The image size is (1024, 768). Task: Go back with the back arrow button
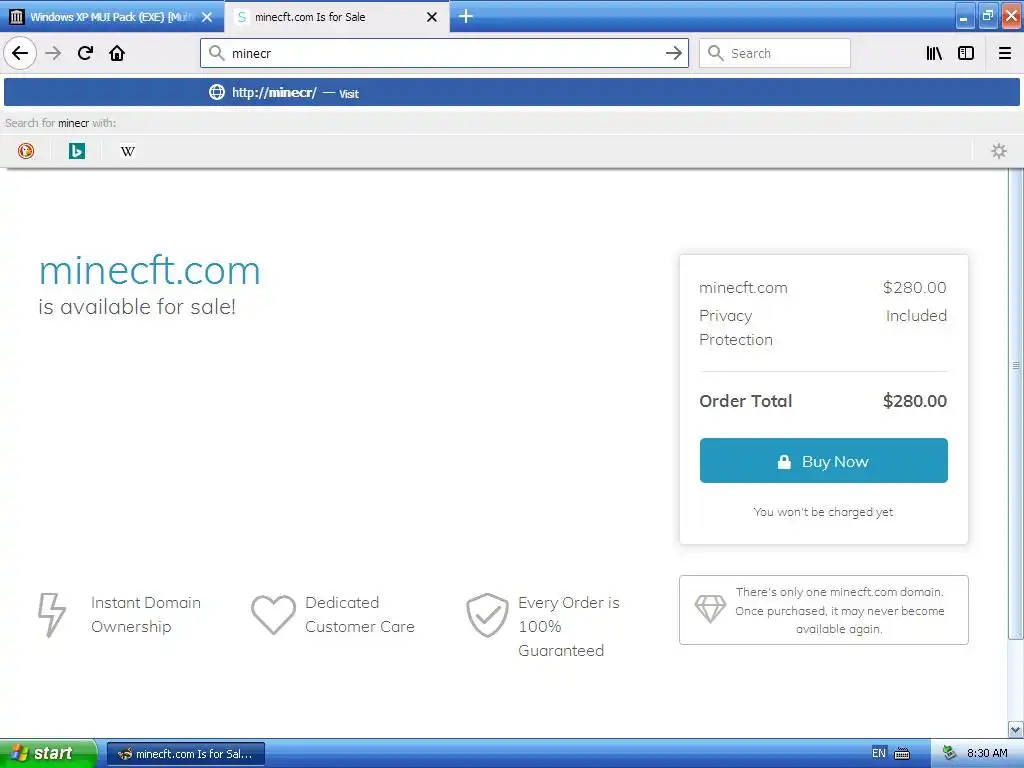coord(20,53)
